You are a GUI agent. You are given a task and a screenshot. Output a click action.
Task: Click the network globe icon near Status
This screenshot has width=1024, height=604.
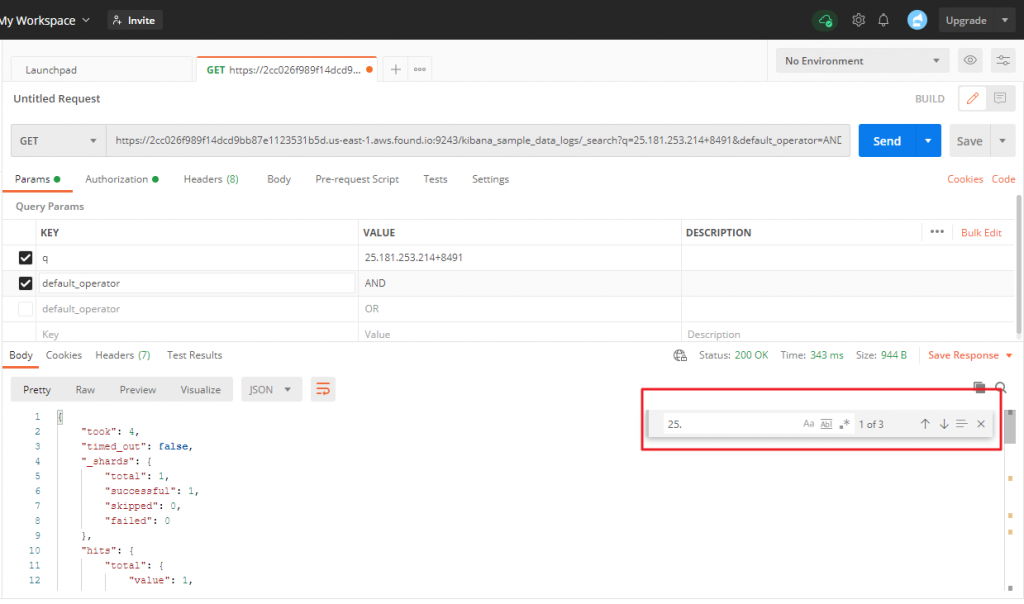[x=680, y=355]
